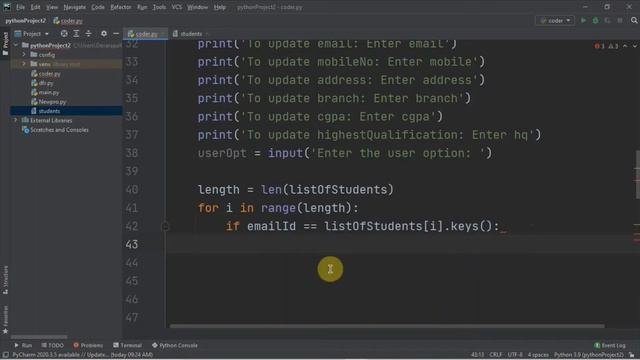This screenshot has height=360, width=640.
Task: Open the Project view selector dropdown
Action: [x=32, y=33]
